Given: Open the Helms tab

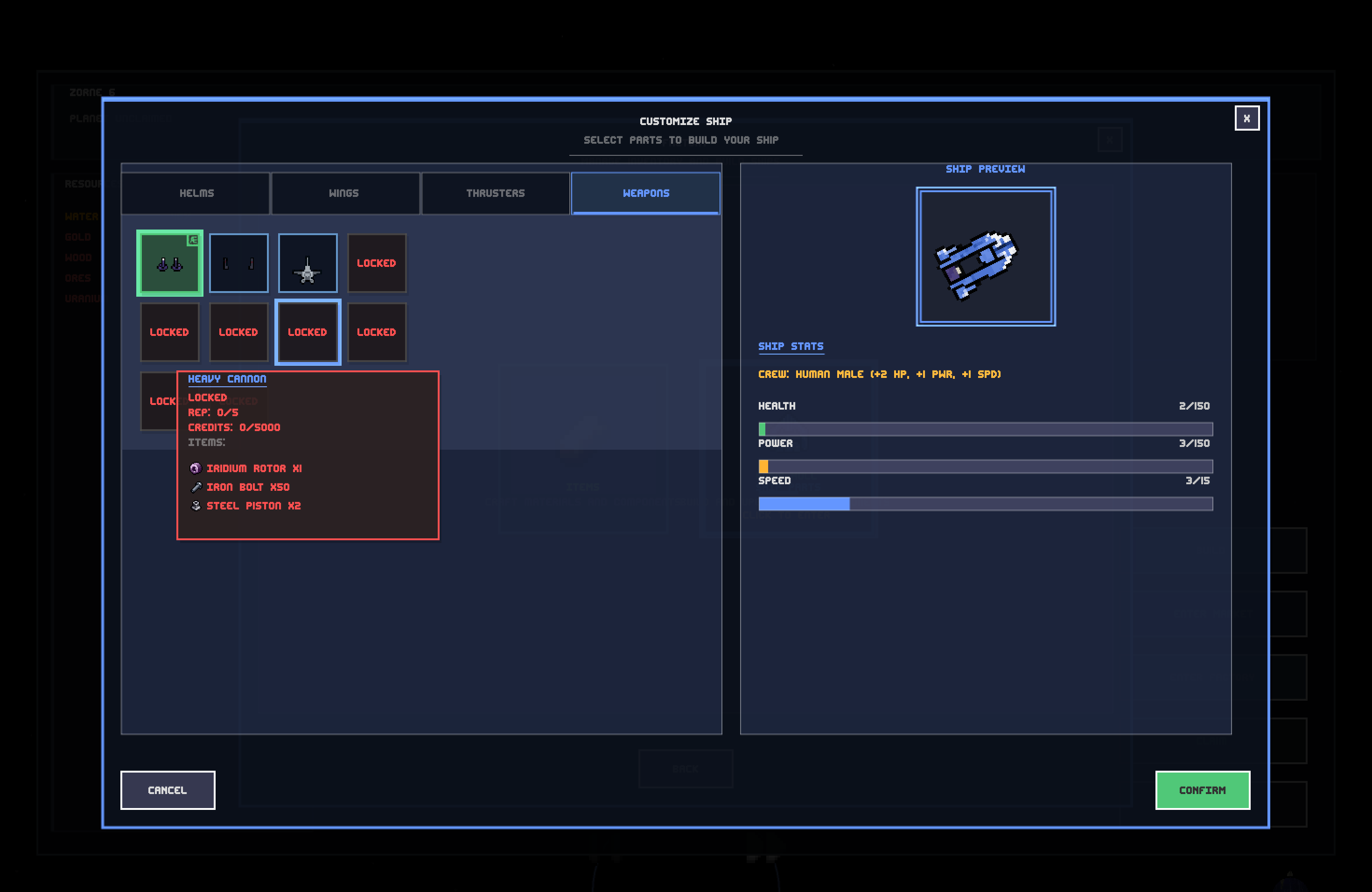Looking at the screenshot, I should [x=196, y=193].
